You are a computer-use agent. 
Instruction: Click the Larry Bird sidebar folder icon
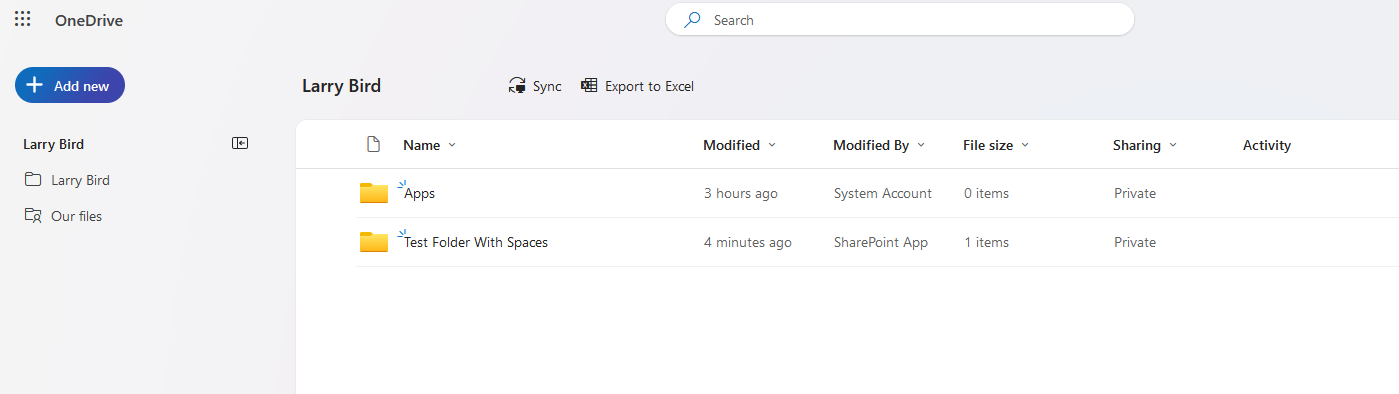tap(33, 180)
